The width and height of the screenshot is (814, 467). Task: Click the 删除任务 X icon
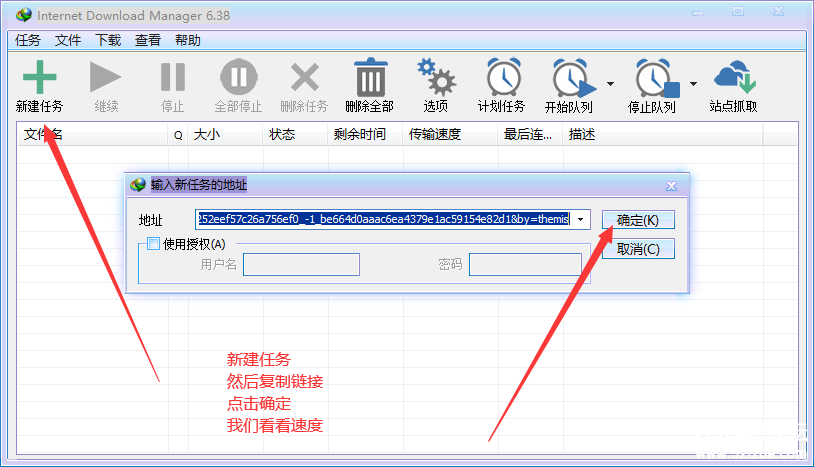tap(305, 77)
